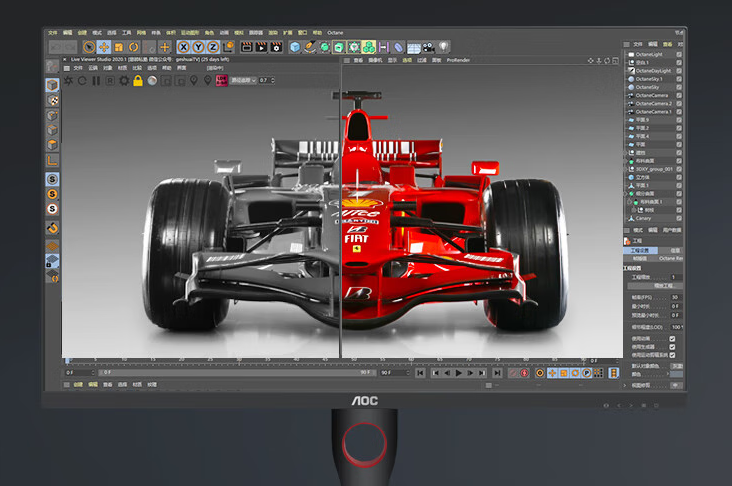Select the Canary object in list
Image resolution: width=732 pixels, height=486 pixels.
tap(645, 217)
